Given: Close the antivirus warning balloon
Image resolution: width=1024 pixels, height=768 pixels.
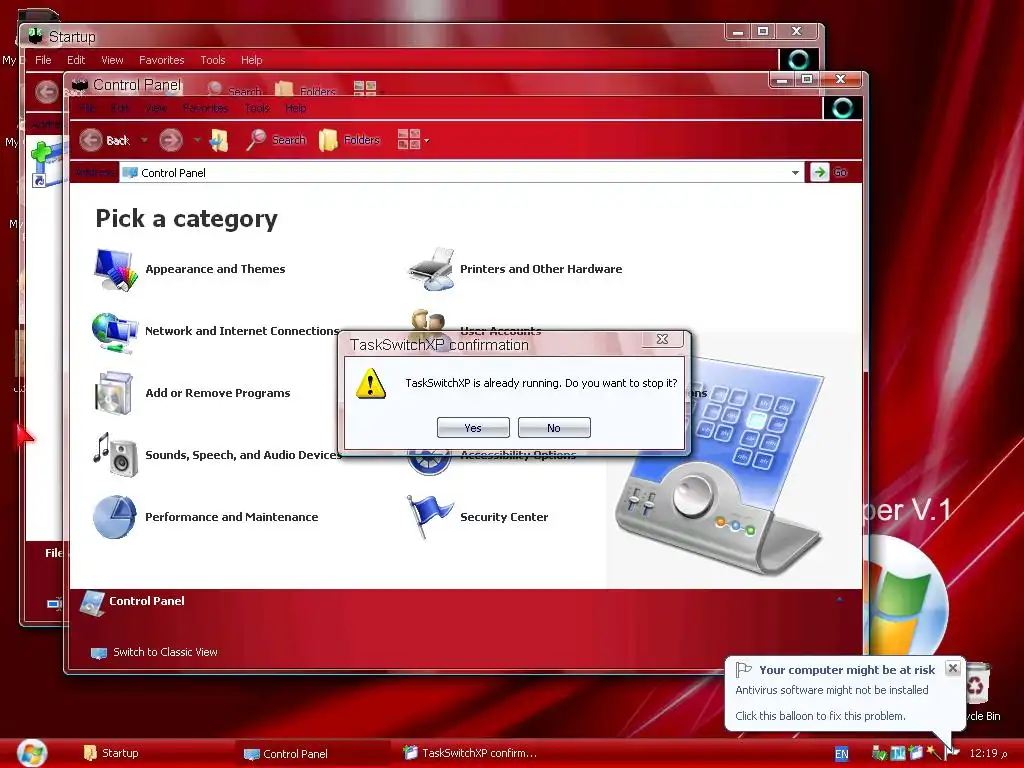Looking at the screenshot, I should [x=953, y=668].
